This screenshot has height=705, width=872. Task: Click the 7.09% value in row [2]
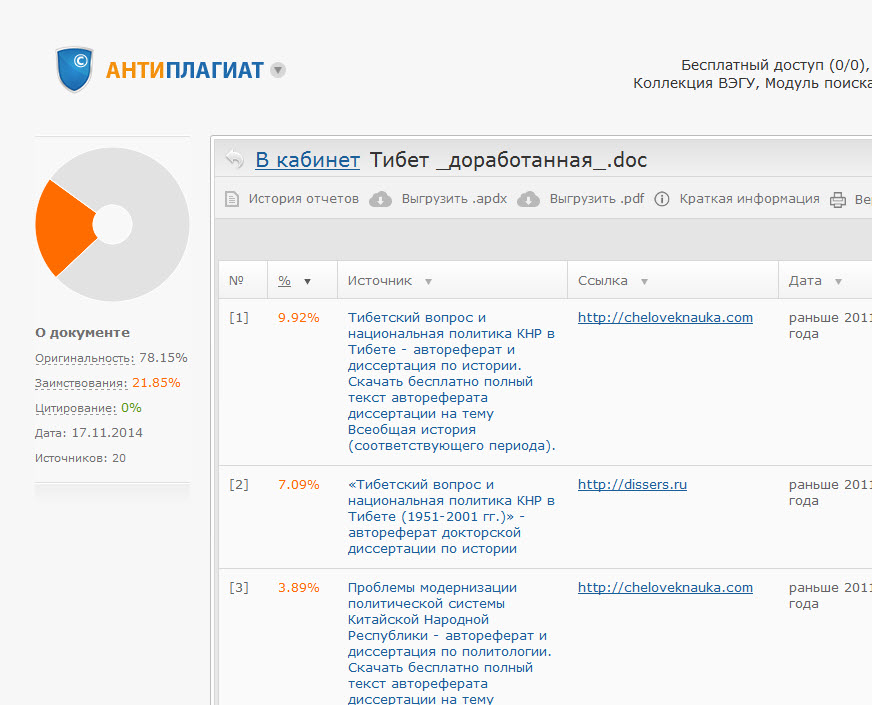299,484
